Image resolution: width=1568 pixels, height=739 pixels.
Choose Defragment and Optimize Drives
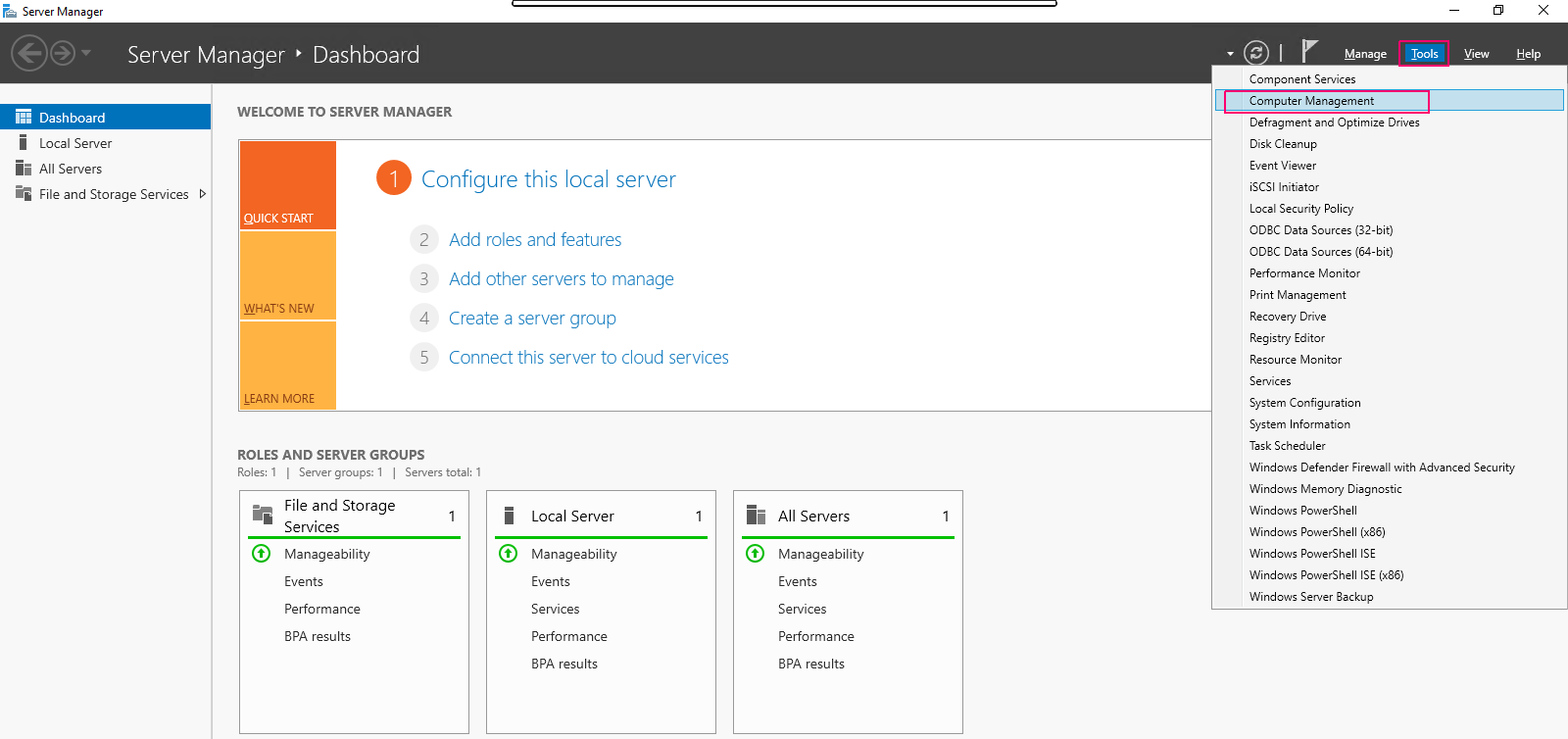pyautogui.click(x=1389, y=123)
